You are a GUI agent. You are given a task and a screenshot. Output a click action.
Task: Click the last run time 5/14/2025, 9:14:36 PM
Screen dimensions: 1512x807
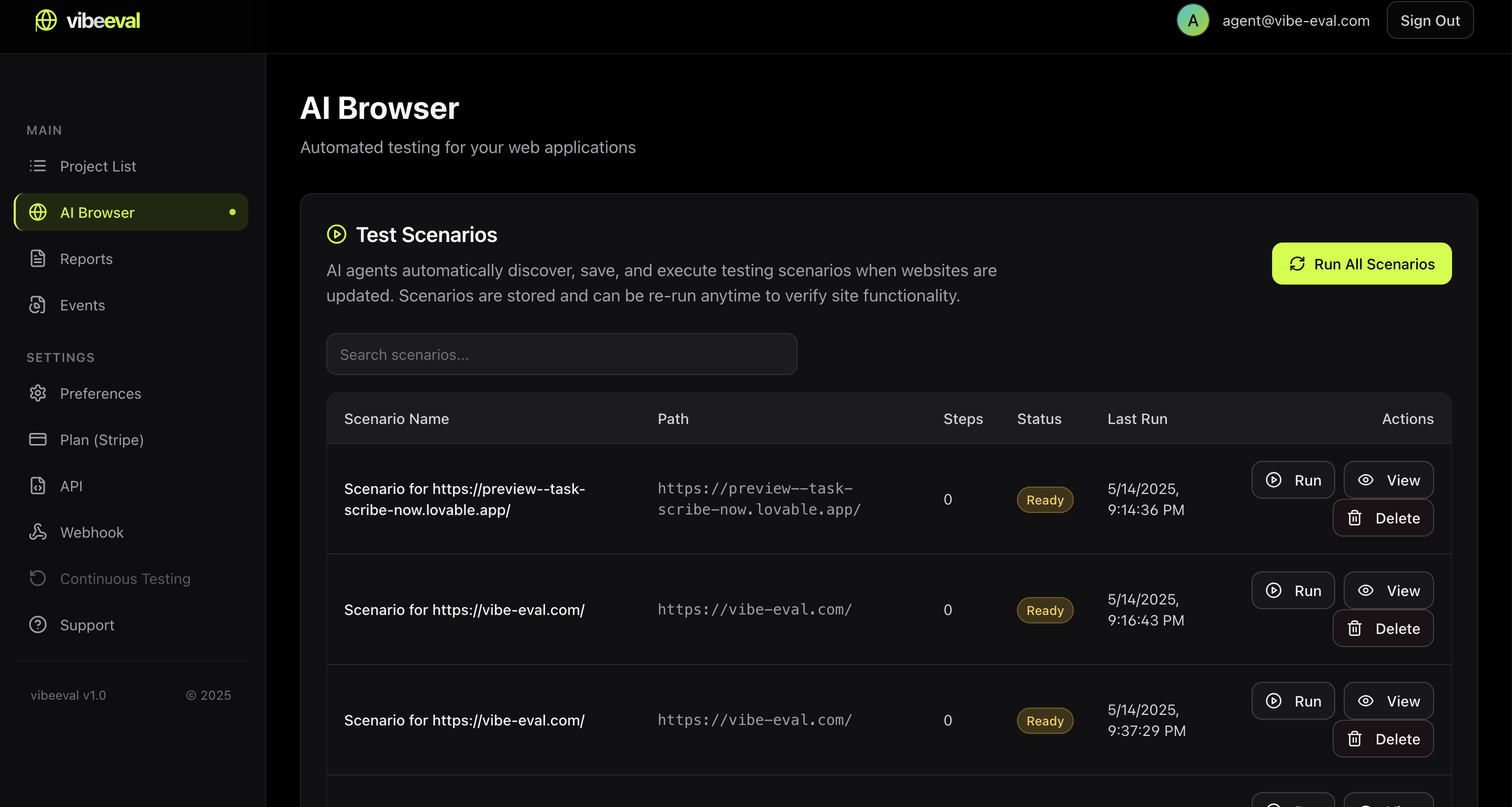click(1146, 499)
